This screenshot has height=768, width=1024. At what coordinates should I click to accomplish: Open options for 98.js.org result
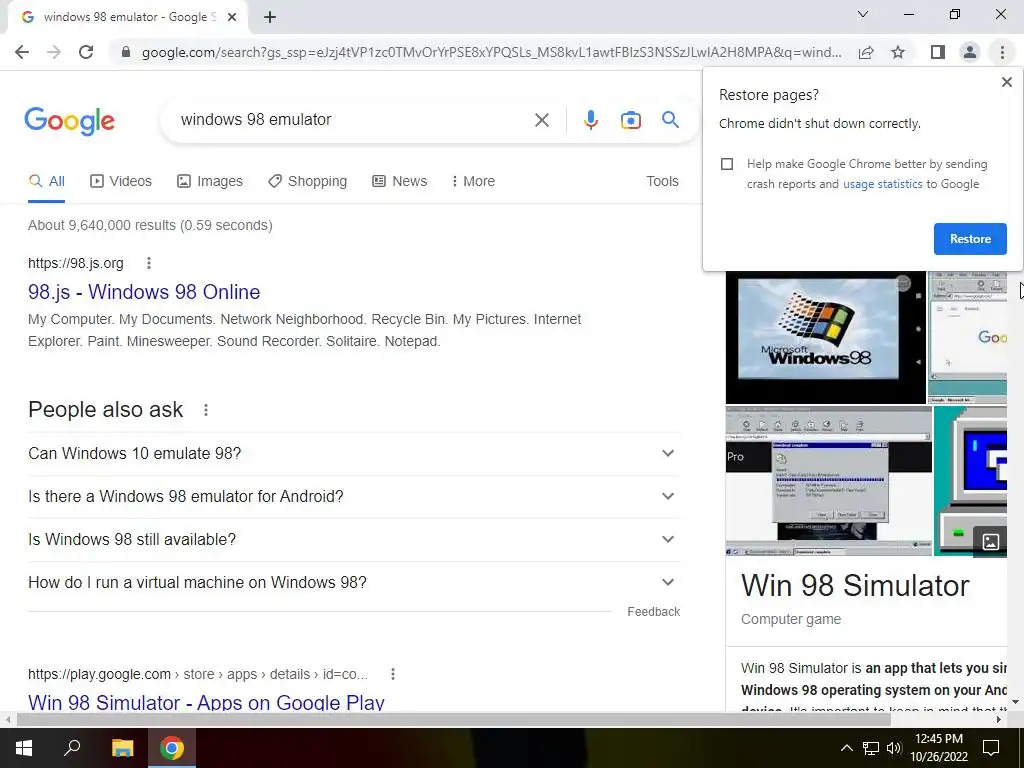click(149, 263)
